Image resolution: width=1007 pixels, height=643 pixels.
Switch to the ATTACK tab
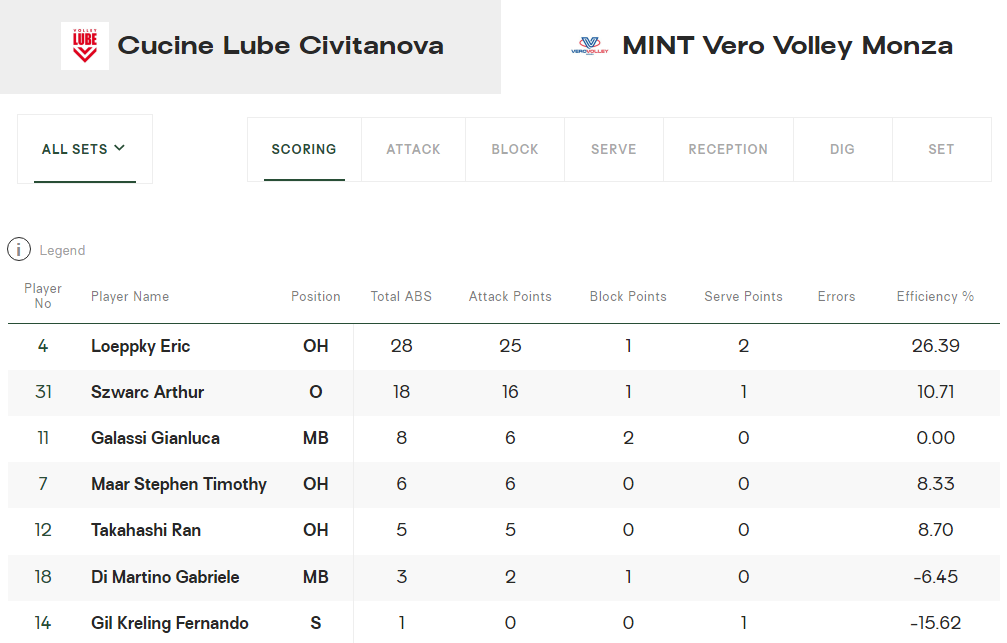point(414,149)
